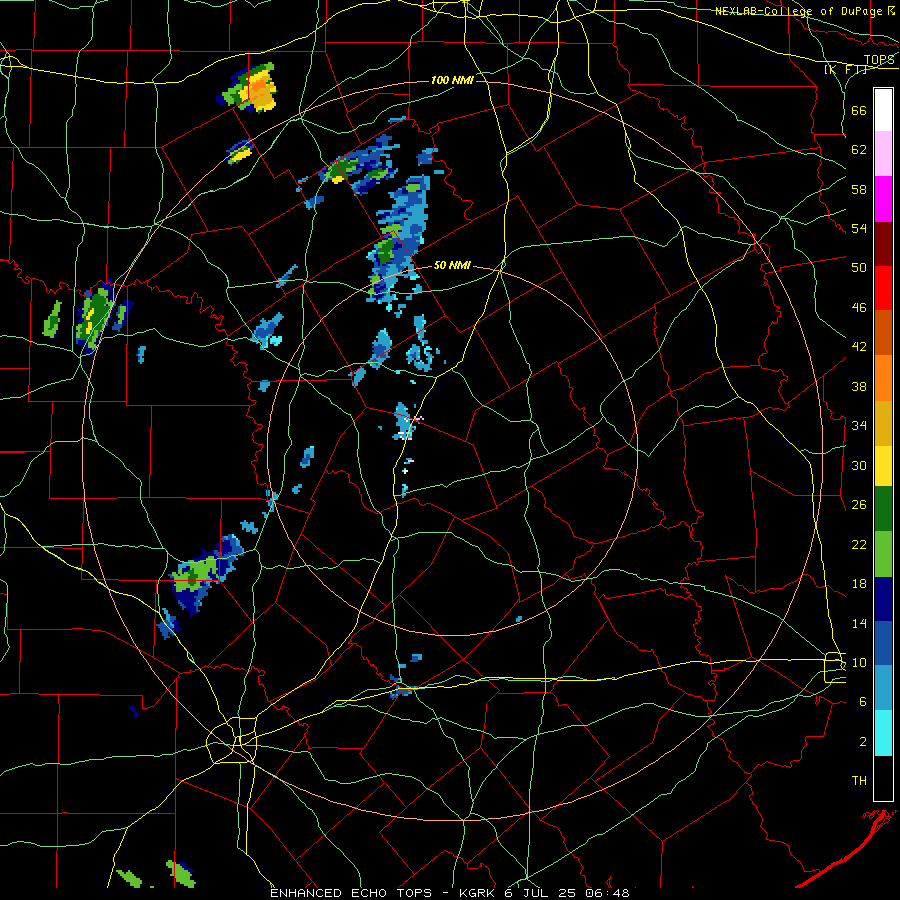Pick the bright yellow legend swatch
Screen dimensions: 900x900
[883, 465]
